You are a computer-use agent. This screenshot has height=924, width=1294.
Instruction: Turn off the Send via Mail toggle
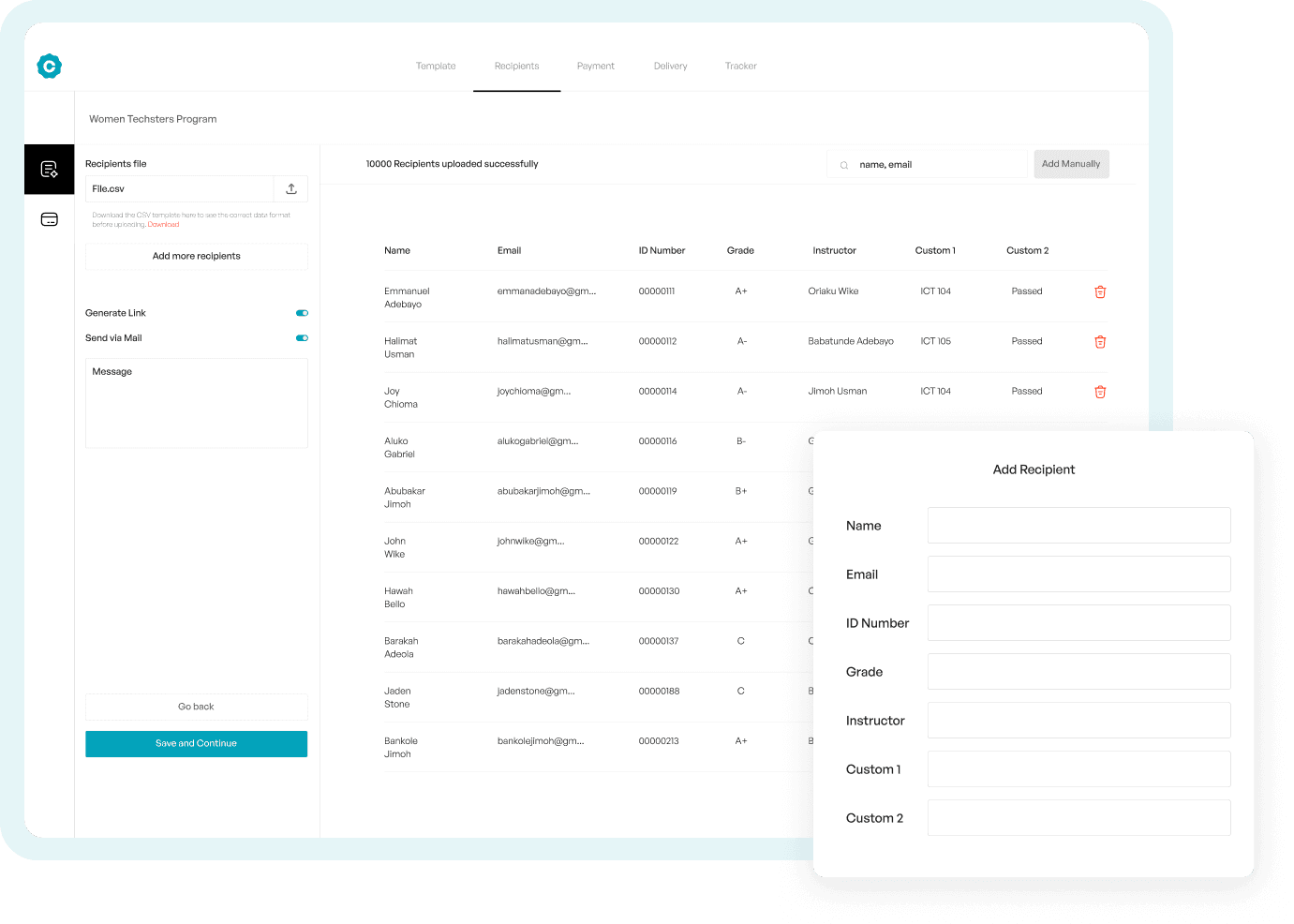pos(302,337)
